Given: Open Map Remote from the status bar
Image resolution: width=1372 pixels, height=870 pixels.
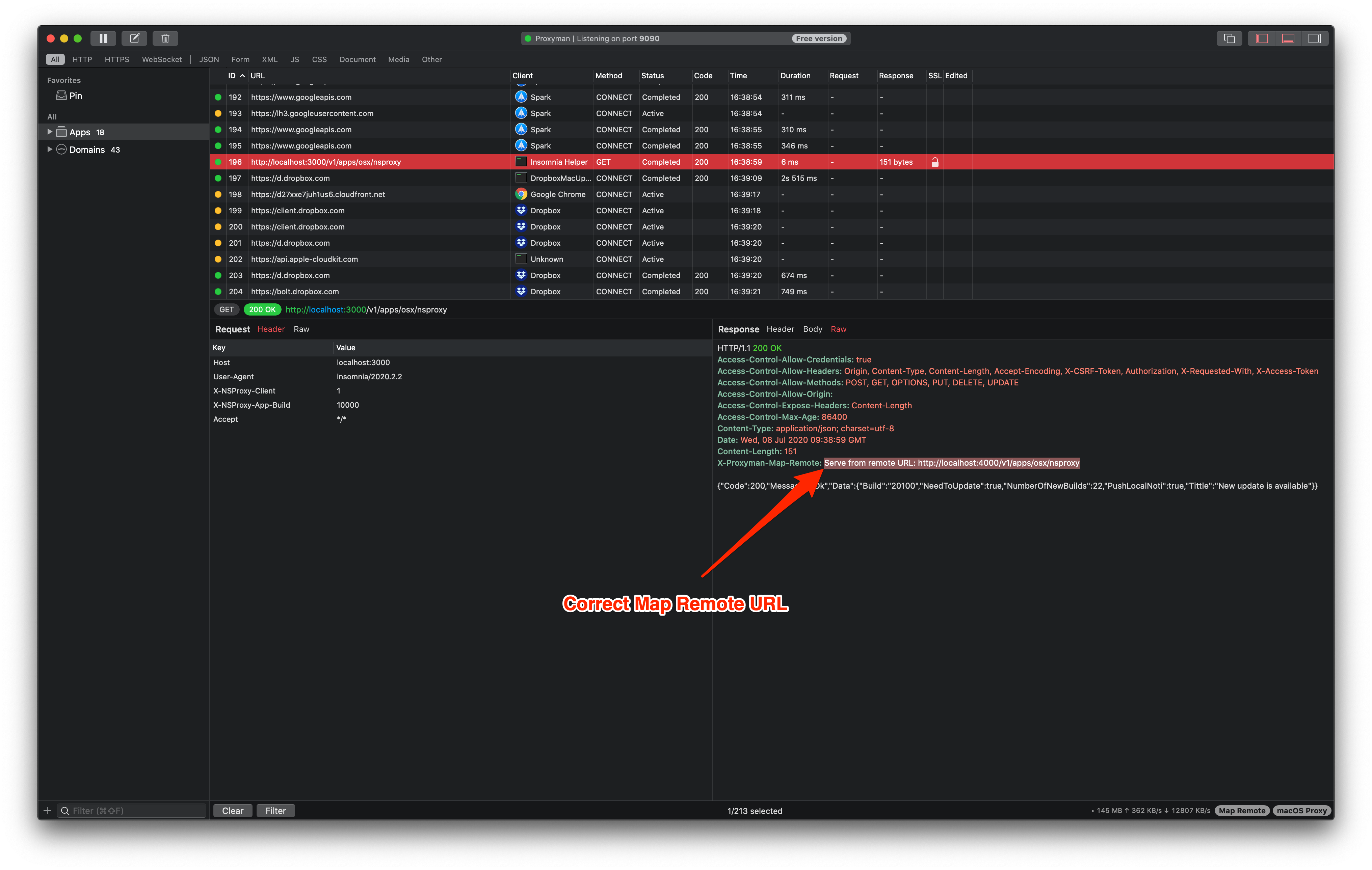Looking at the screenshot, I should 1242,810.
